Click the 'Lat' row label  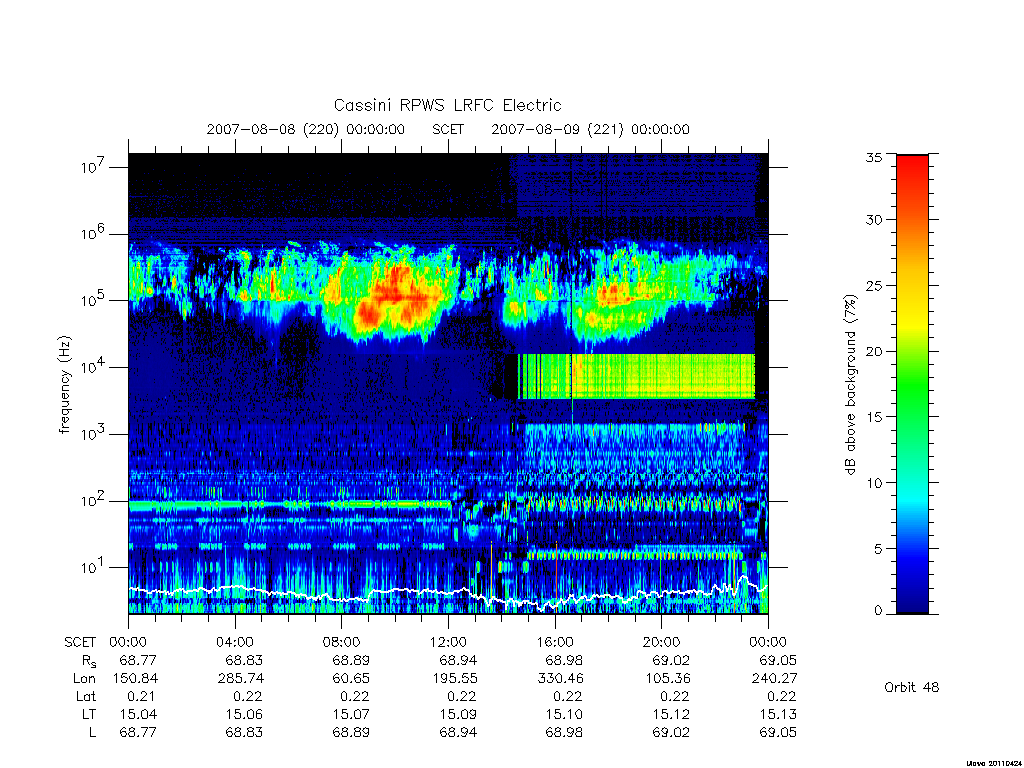coord(86,697)
